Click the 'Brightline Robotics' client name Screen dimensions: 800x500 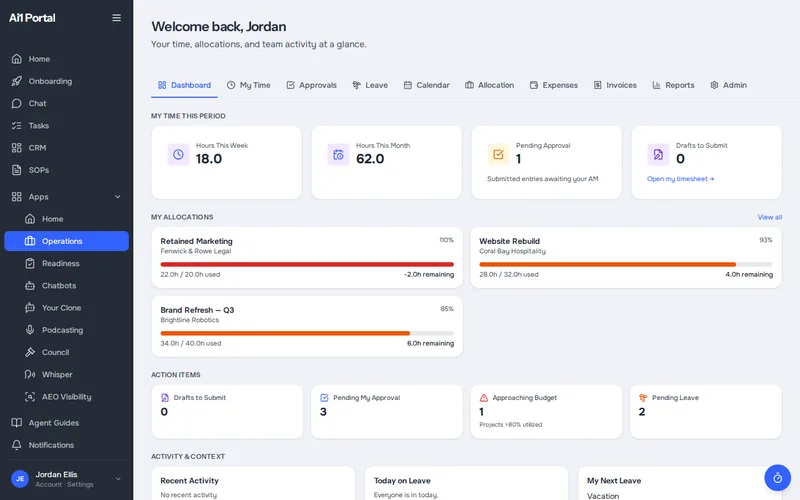[x=190, y=320]
